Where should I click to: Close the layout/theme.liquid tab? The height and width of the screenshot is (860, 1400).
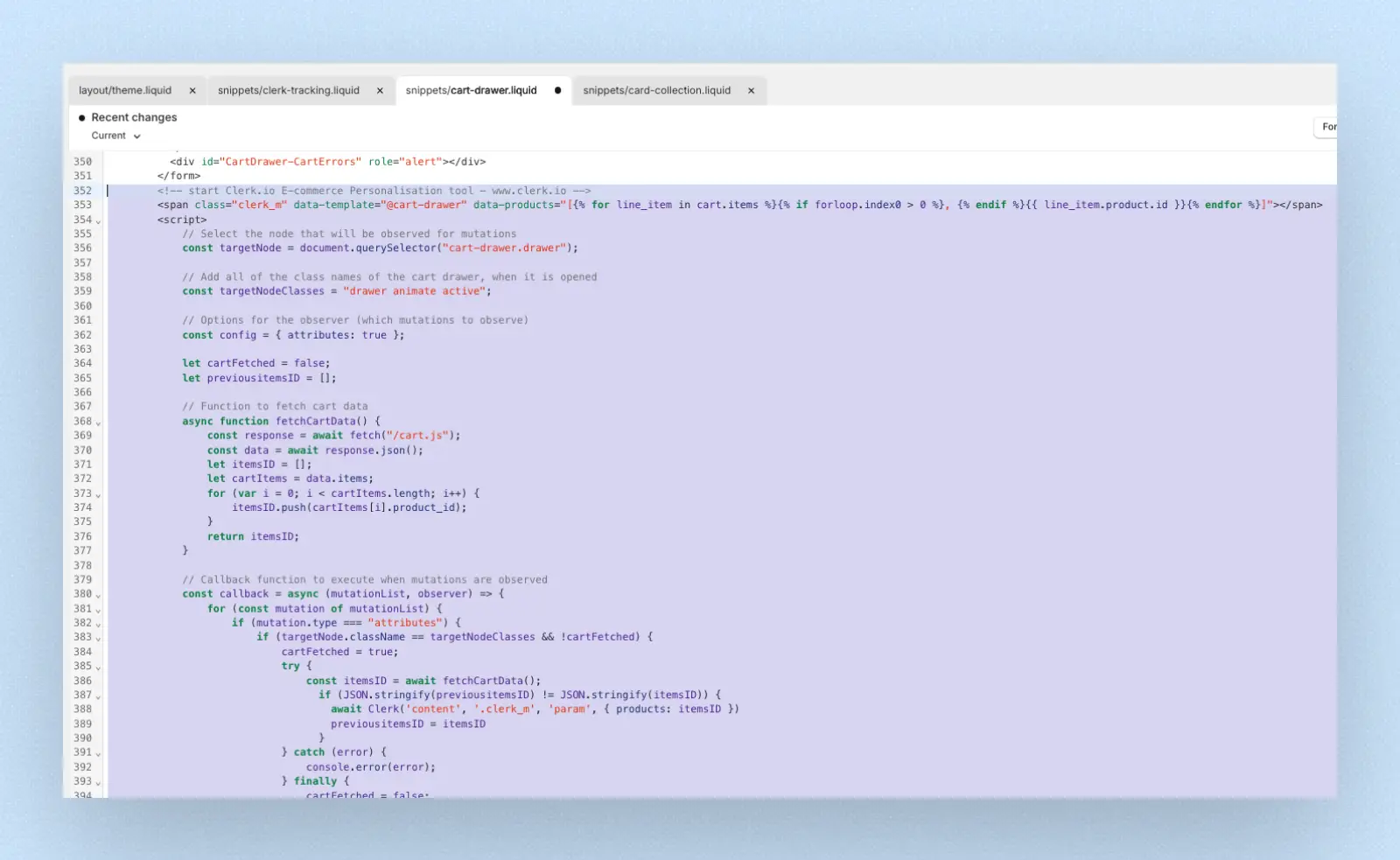coord(192,91)
